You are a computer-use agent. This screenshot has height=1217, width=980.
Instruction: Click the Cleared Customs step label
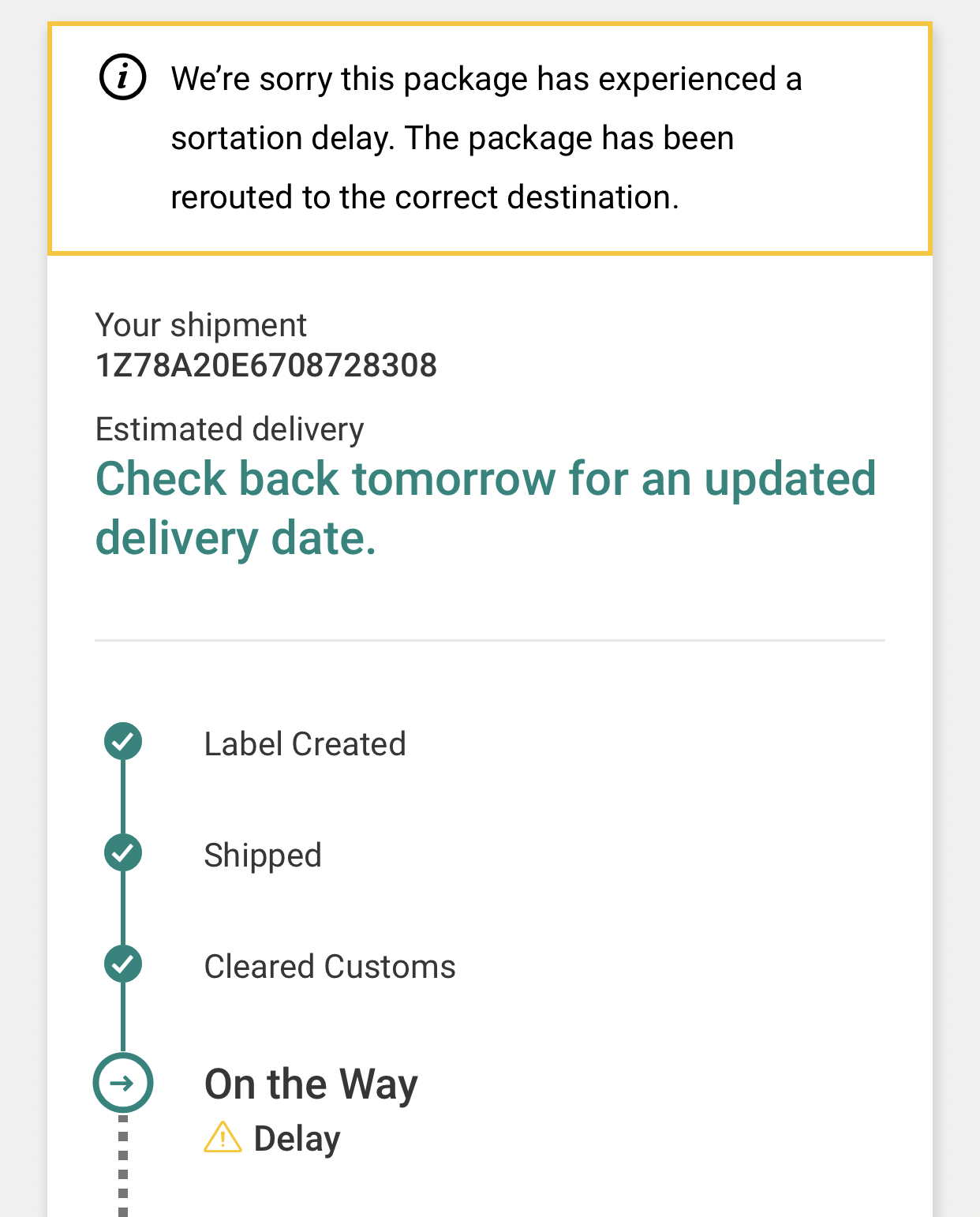[x=330, y=967]
